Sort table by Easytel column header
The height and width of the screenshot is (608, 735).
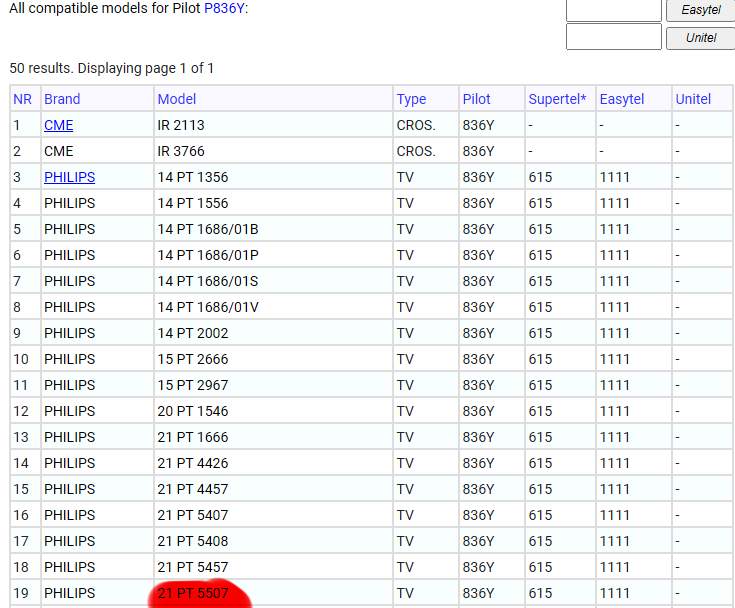(622, 99)
